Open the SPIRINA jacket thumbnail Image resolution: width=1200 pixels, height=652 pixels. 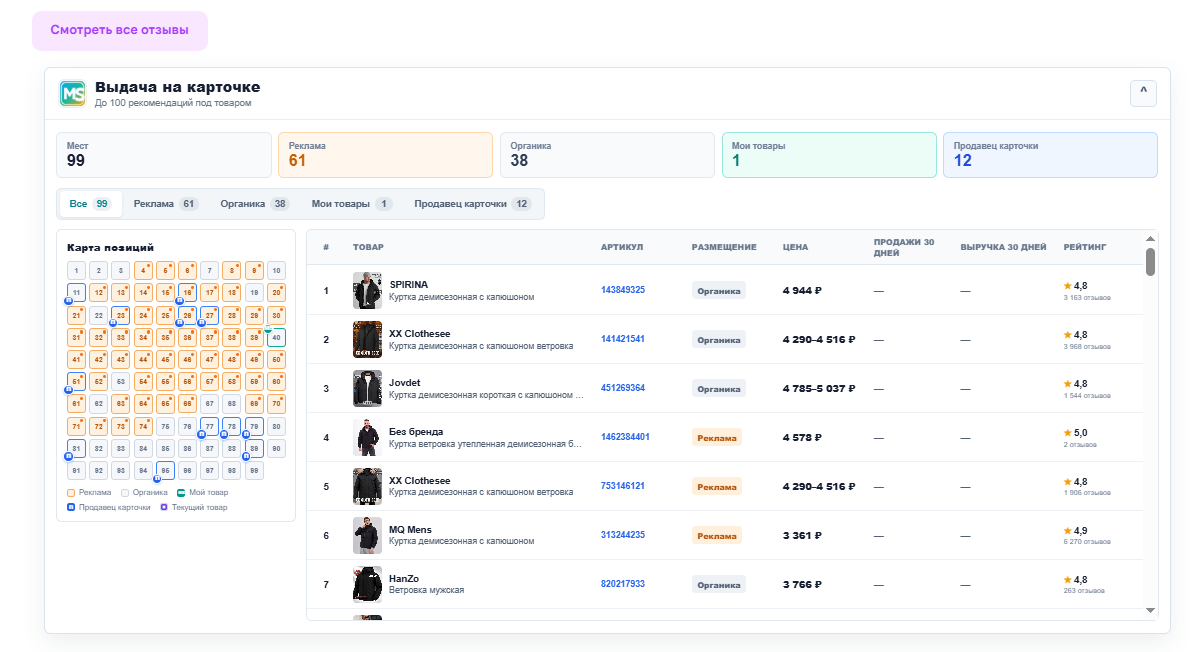point(367,290)
